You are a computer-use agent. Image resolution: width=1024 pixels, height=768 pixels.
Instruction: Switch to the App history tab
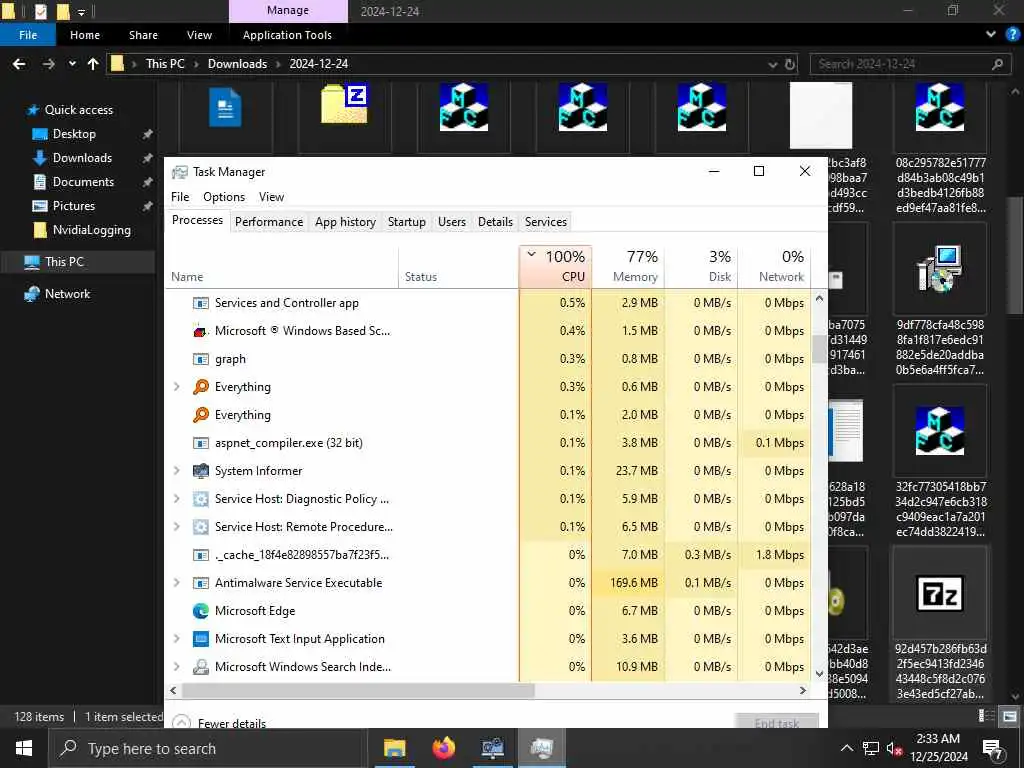345,222
